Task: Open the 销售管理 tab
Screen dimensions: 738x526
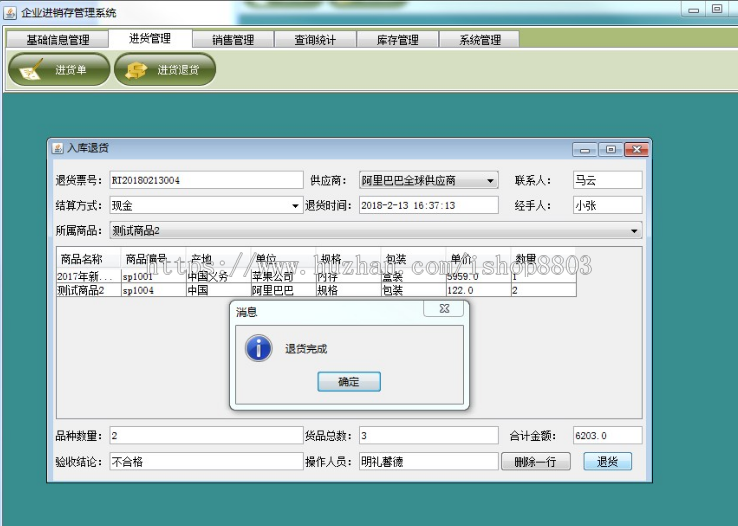Action: (x=233, y=40)
